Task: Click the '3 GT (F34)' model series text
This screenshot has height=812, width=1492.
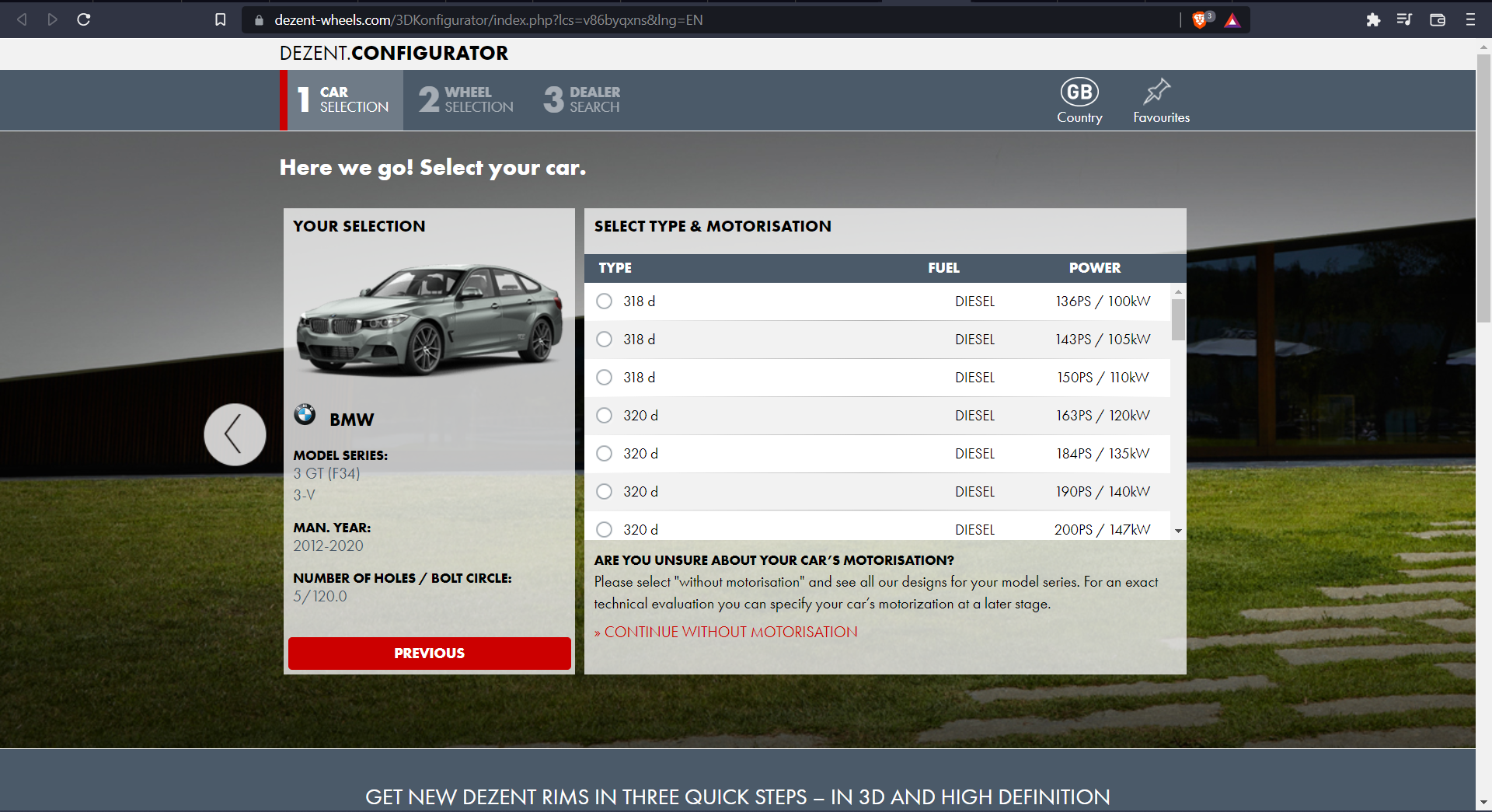Action: click(326, 474)
